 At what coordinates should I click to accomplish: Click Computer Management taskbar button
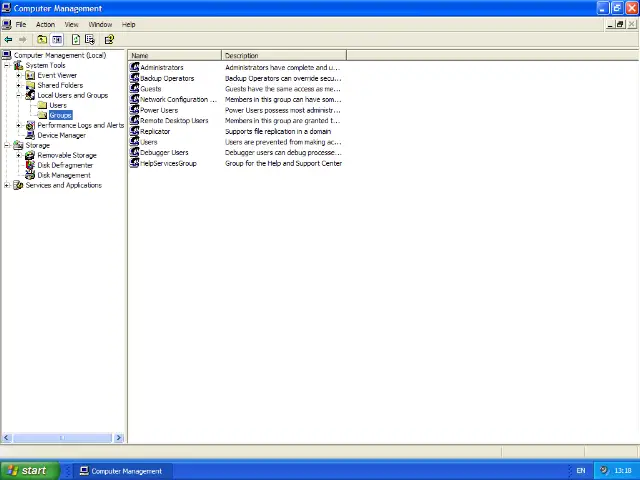[x=123, y=471]
